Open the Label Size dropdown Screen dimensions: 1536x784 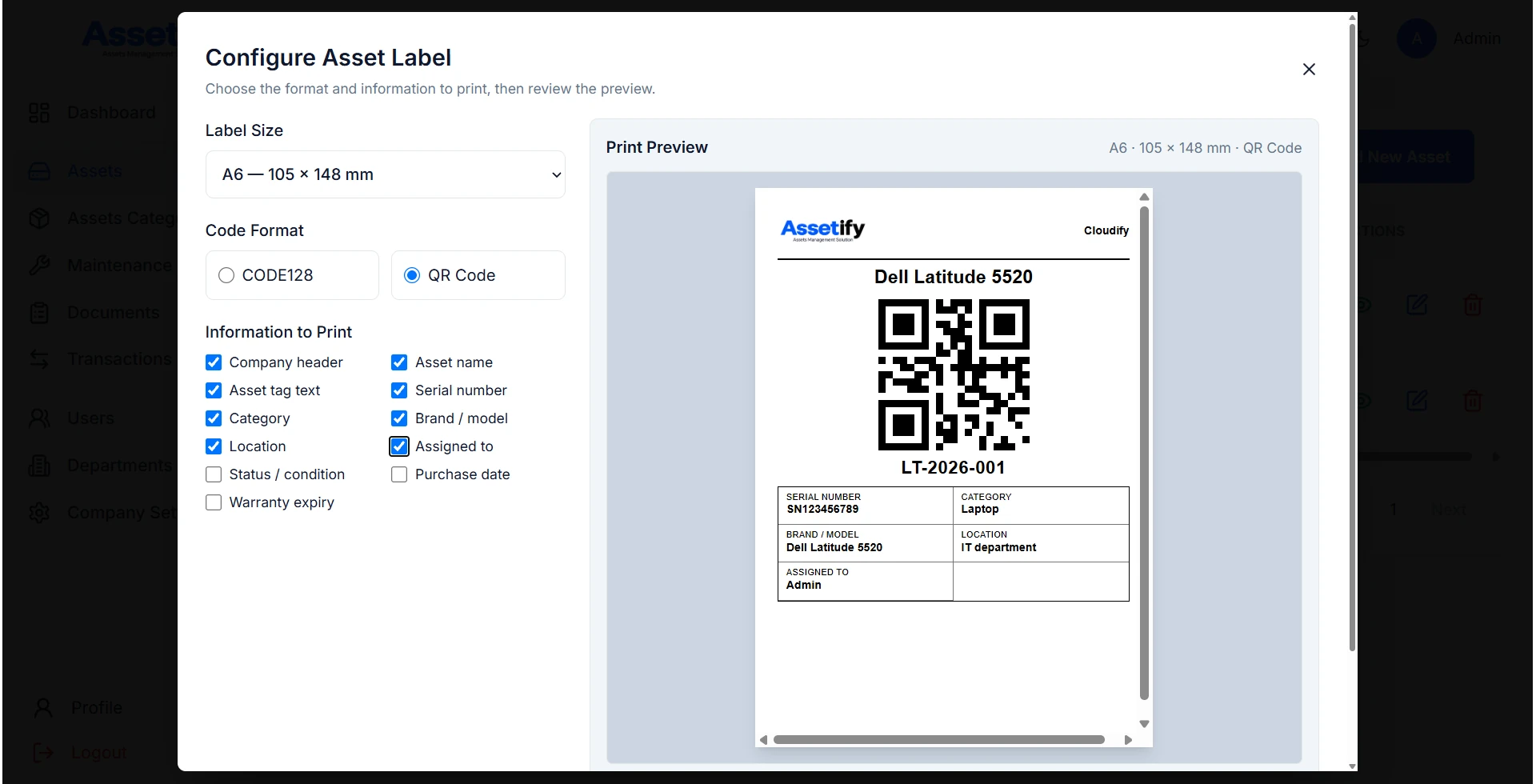385,174
